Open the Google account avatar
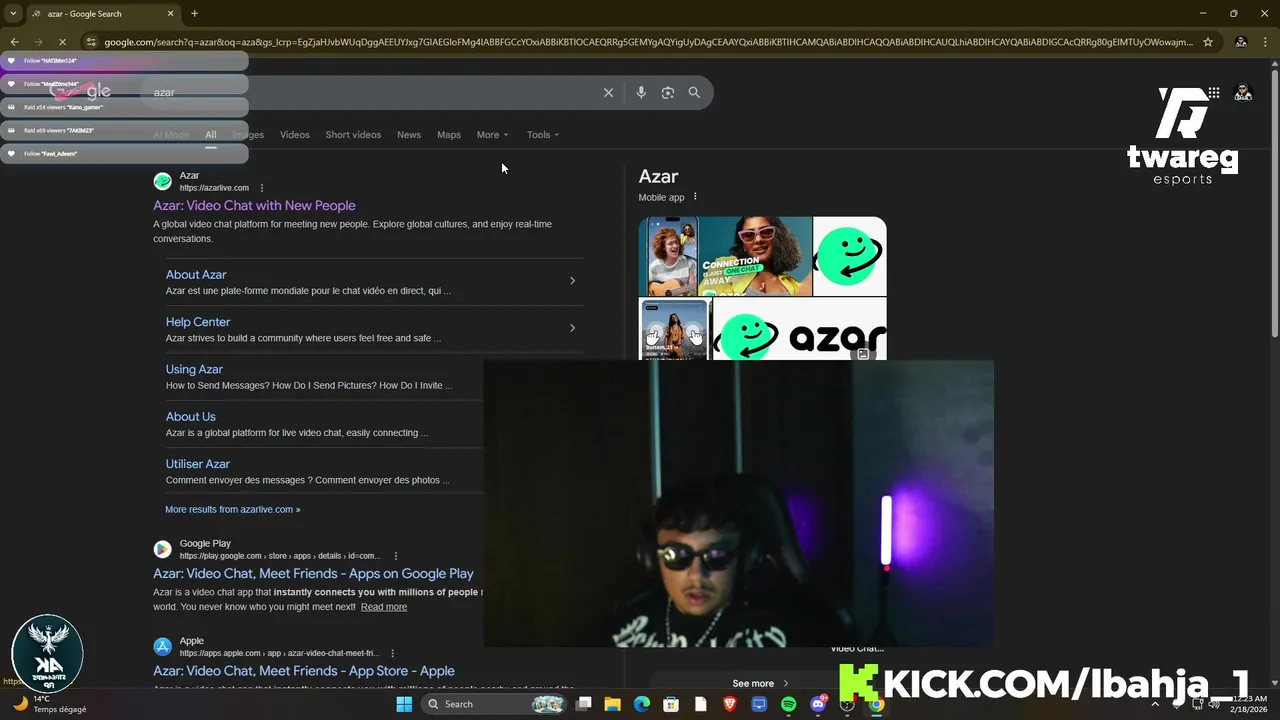Viewport: 1280px width, 720px height. coord(1243,93)
